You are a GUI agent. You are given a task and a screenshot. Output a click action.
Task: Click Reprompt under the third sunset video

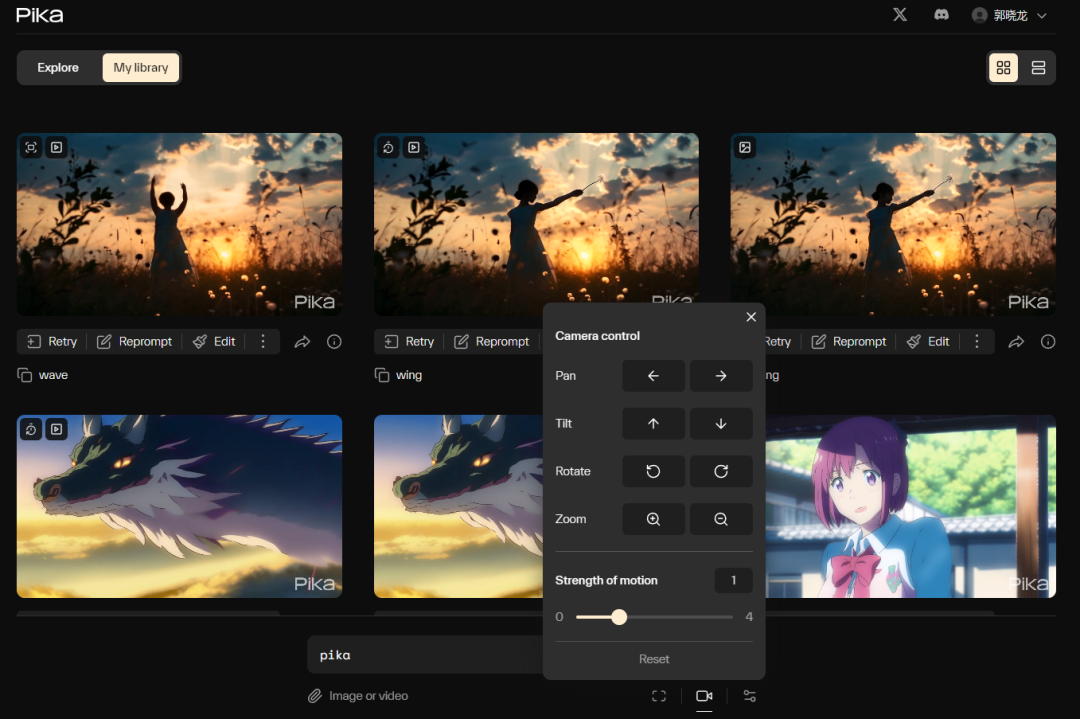click(x=849, y=342)
